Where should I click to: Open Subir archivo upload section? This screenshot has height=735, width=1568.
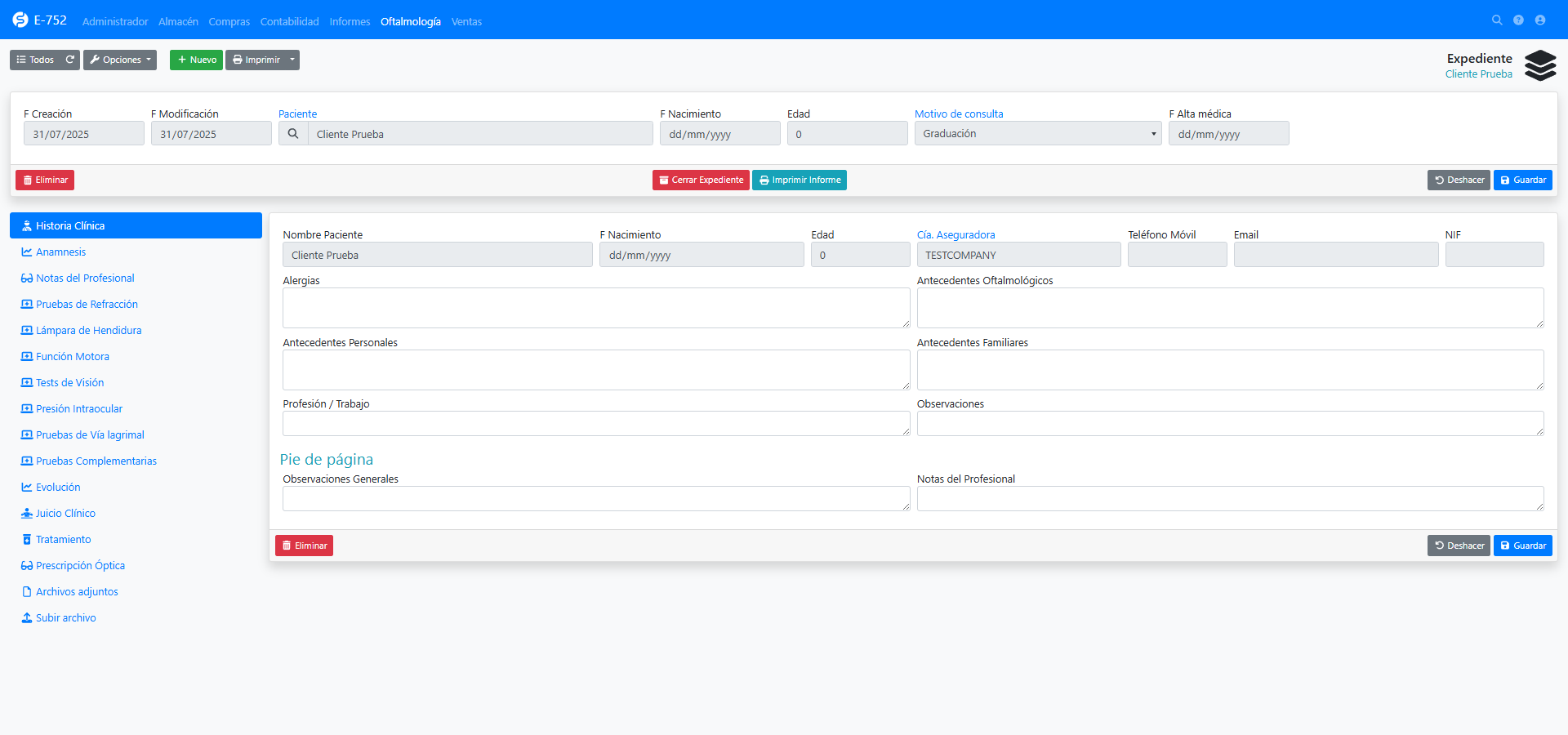[x=65, y=618]
